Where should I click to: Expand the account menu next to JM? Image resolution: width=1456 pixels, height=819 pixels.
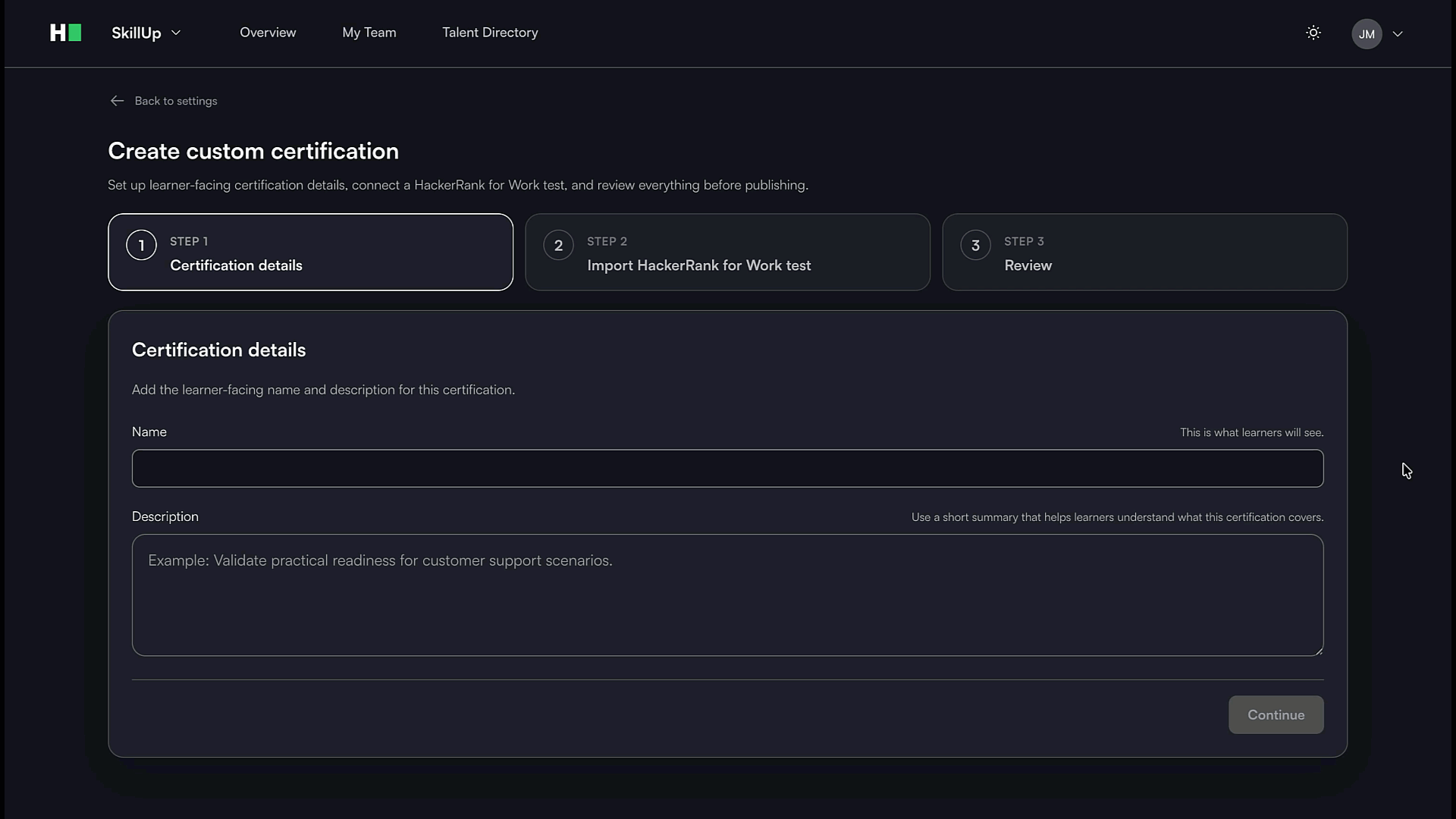point(1399,33)
